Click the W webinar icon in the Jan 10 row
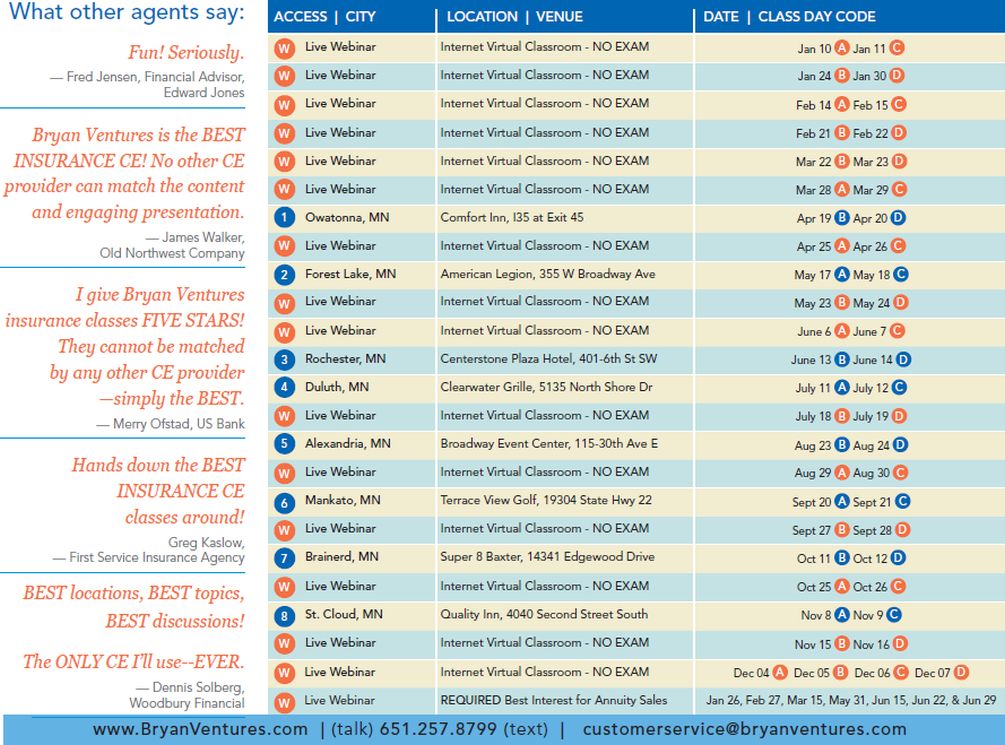Image resolution: width=1005 pixels, height=745 pixels. coord(284,48)
